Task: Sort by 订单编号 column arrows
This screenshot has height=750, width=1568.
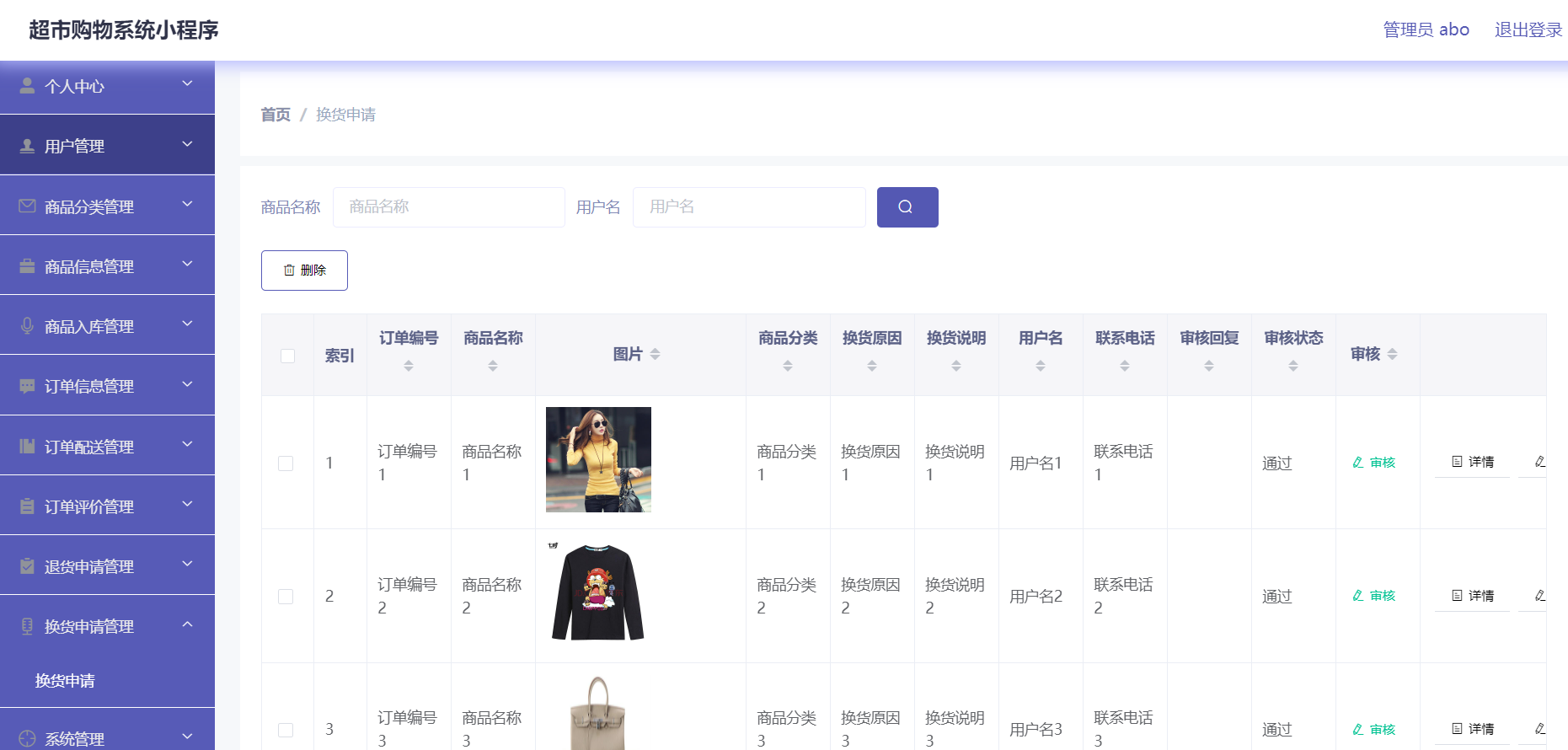Action: 409,366
